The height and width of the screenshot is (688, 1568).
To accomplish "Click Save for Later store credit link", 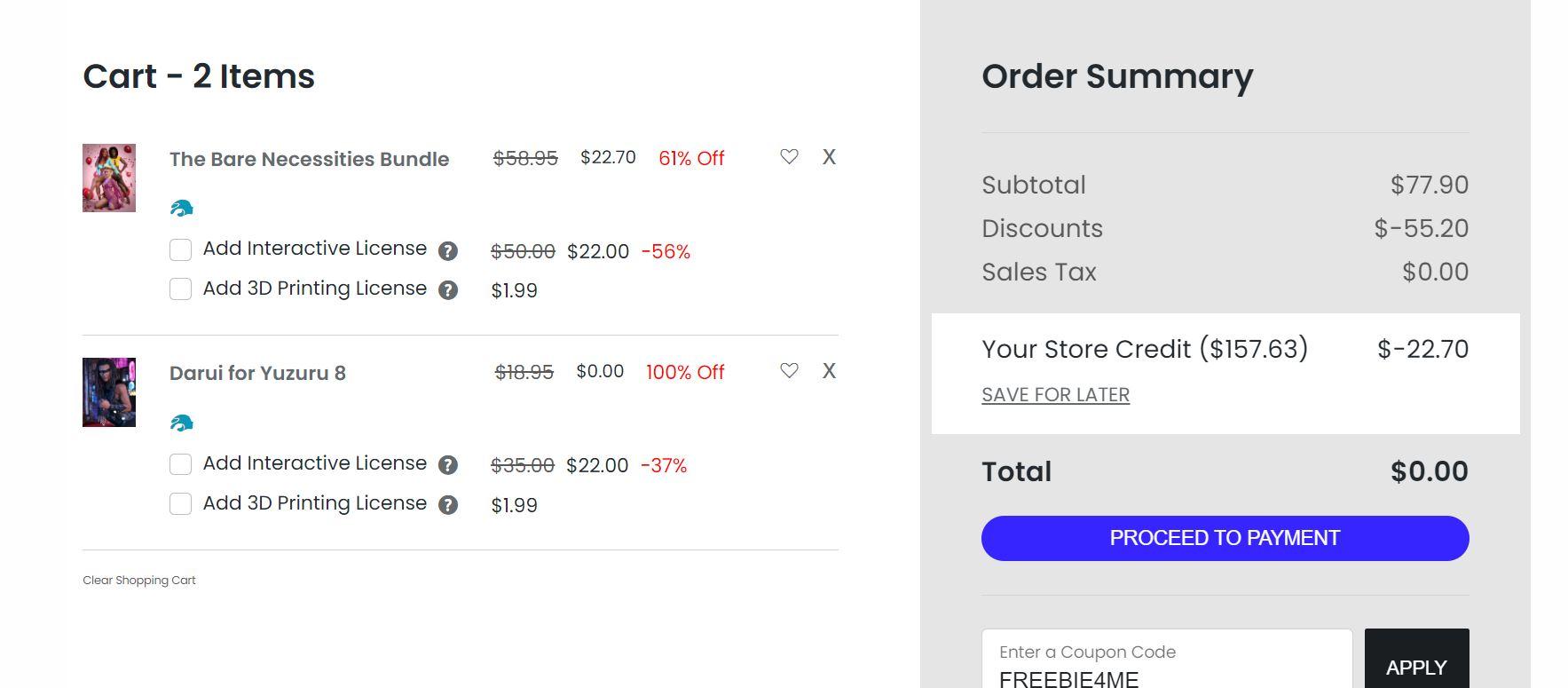I will [1055, 395].
